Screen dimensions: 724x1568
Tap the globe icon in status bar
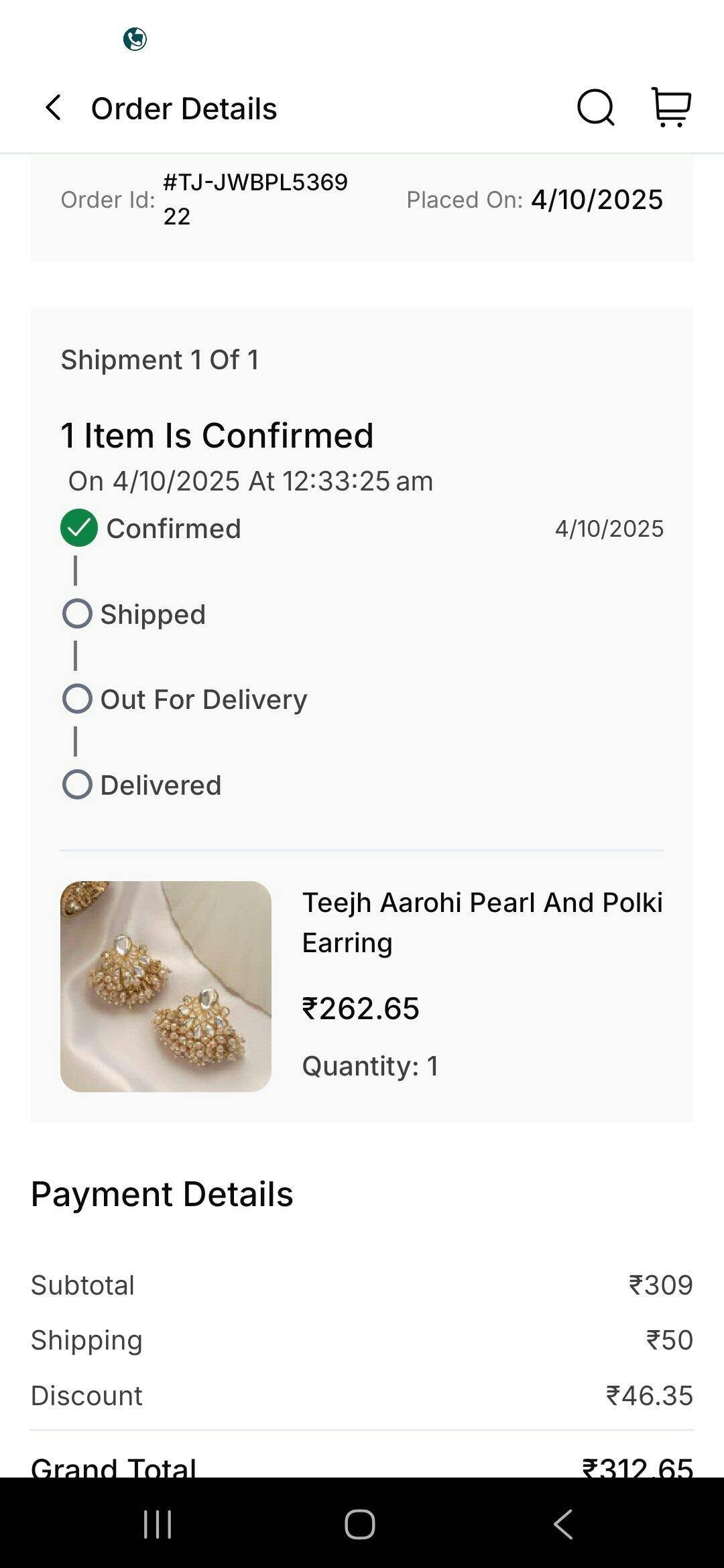pos(135,40)
